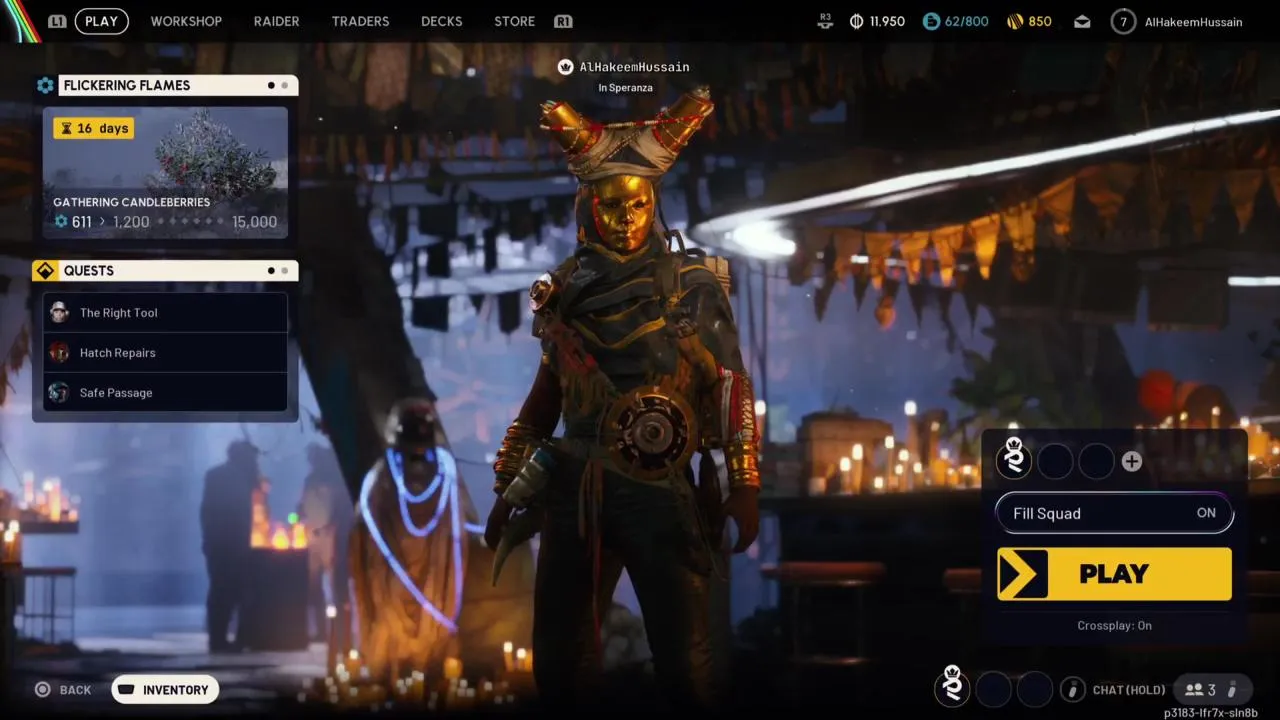Click the Flickering Flames event gear icon
Viewport: 1280px width, 720px height.
tap(45, 85)
